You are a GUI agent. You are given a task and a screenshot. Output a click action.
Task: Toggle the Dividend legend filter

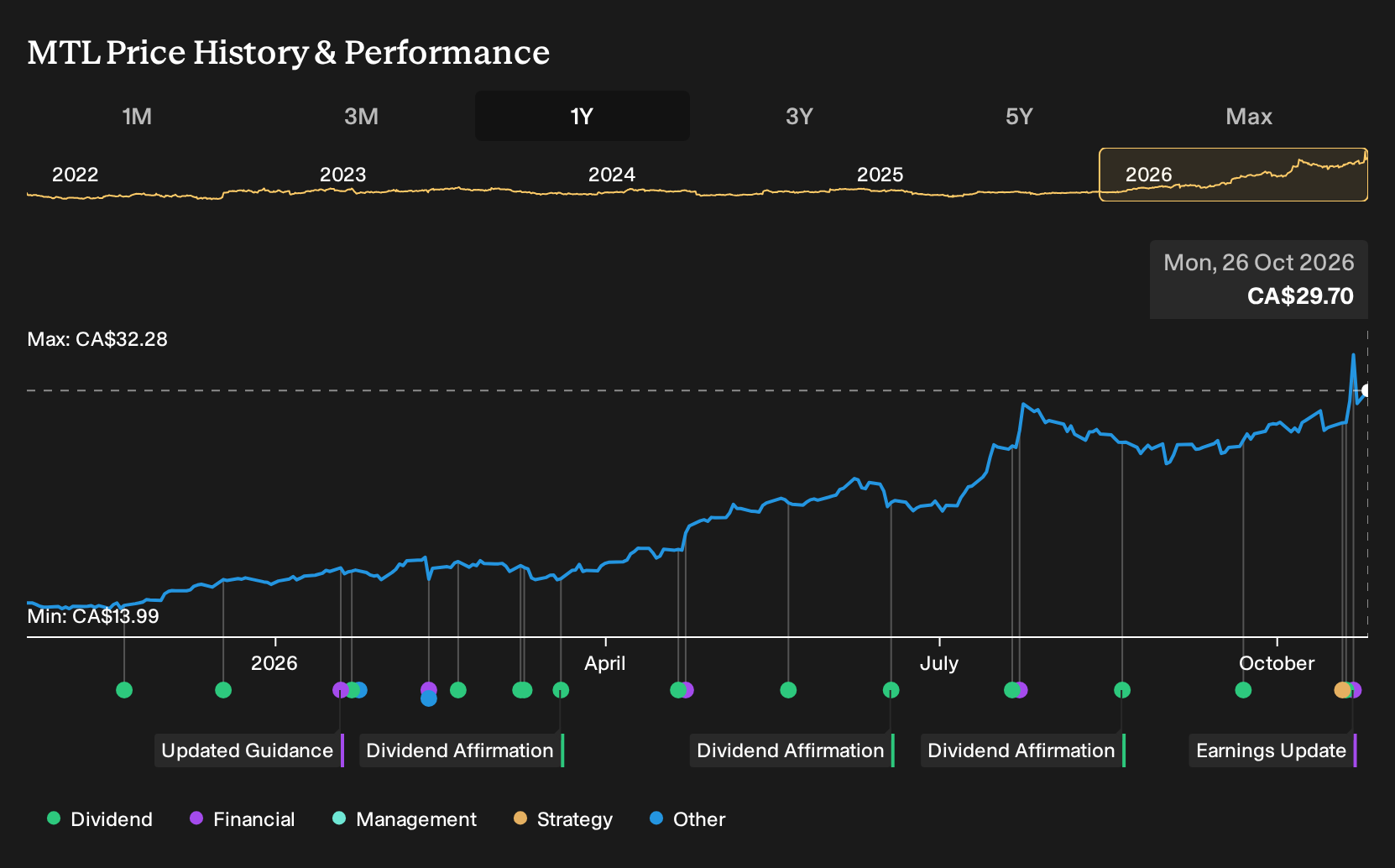pos(100,819)
